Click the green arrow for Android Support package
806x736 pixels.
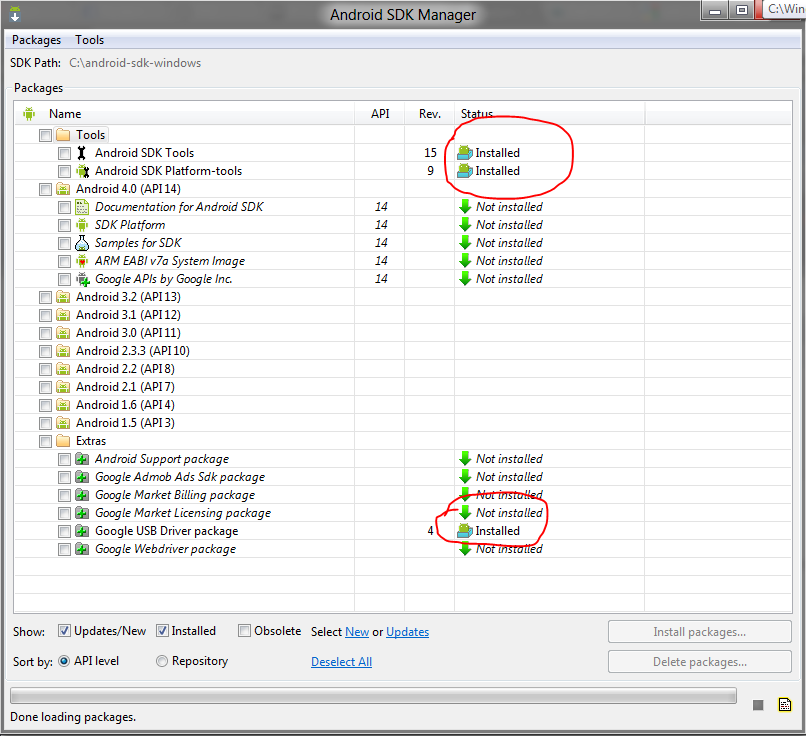465,459
